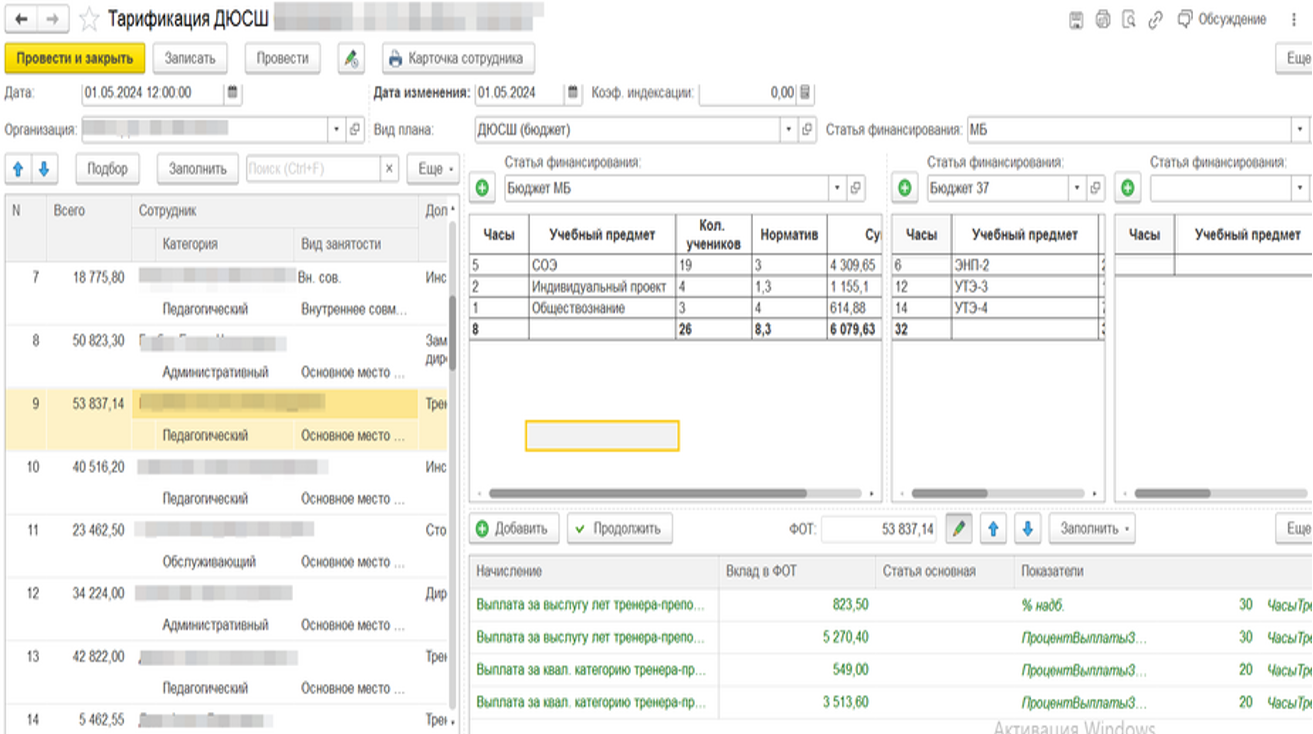
Task: Click the digital signature icon beside Провести
Action: point(350,58)
